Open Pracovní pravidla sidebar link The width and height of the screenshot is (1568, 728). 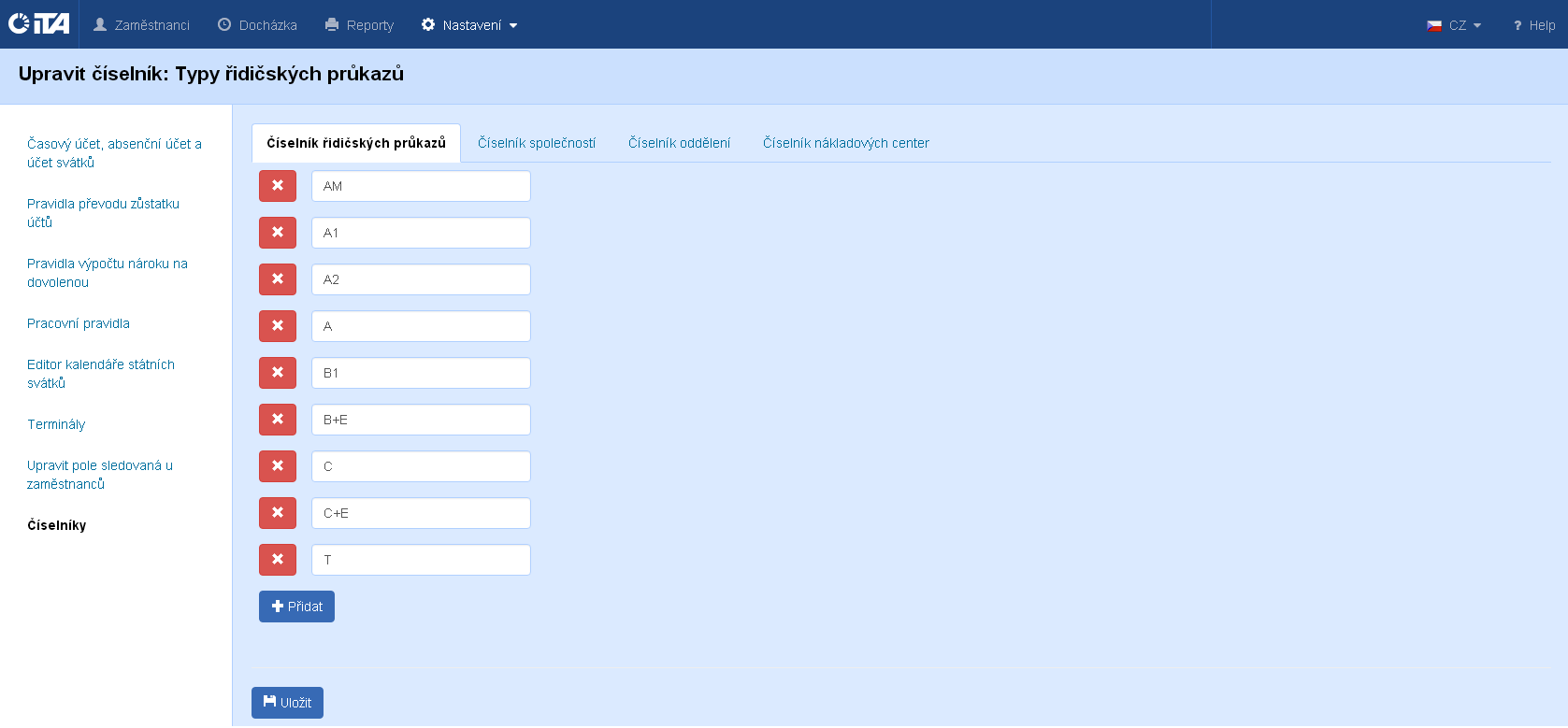tap(79, 323)
